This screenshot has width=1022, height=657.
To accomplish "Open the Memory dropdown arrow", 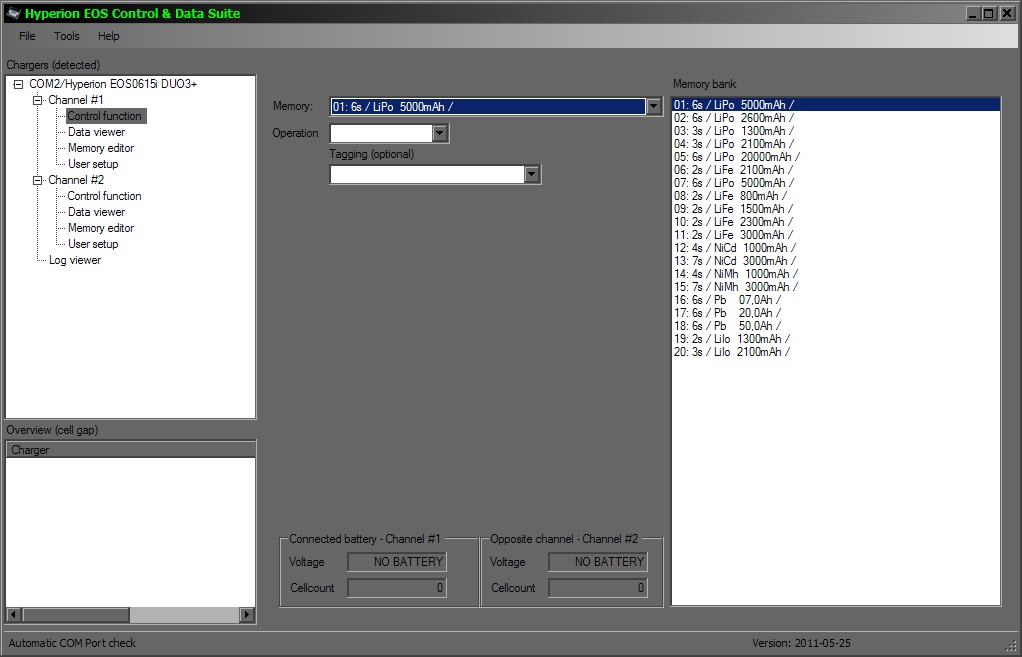I will (x=654, y=106).
